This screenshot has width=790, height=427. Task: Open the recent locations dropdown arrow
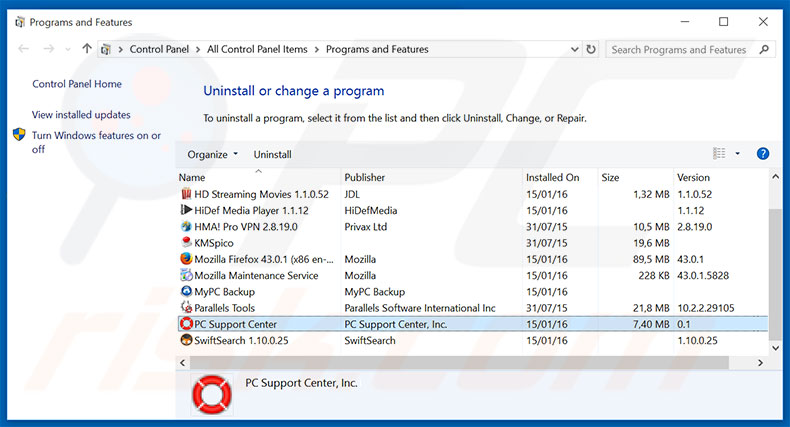68,49
